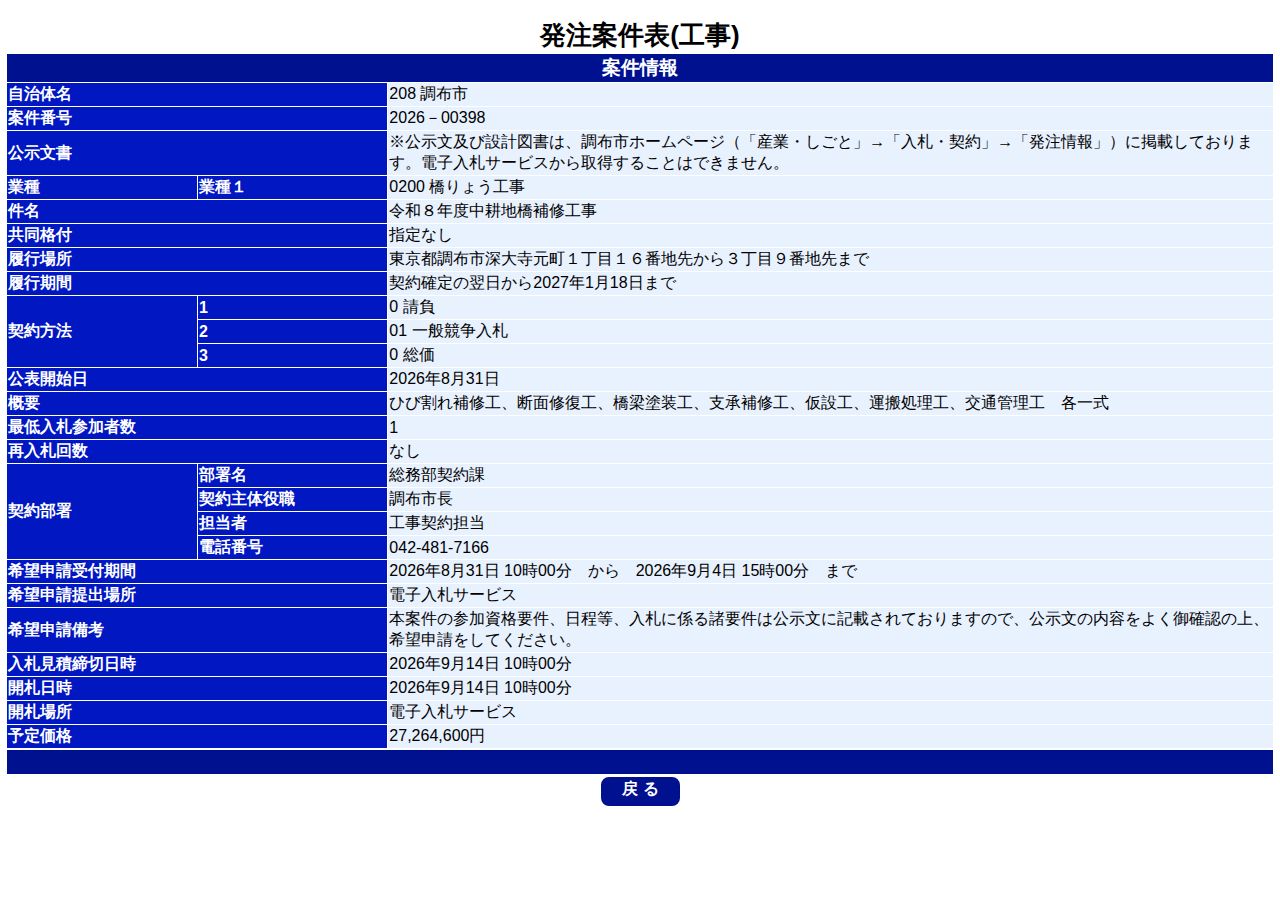
Task: Select publication start date 2026年8月31日
Action: [x=444, y=379]
